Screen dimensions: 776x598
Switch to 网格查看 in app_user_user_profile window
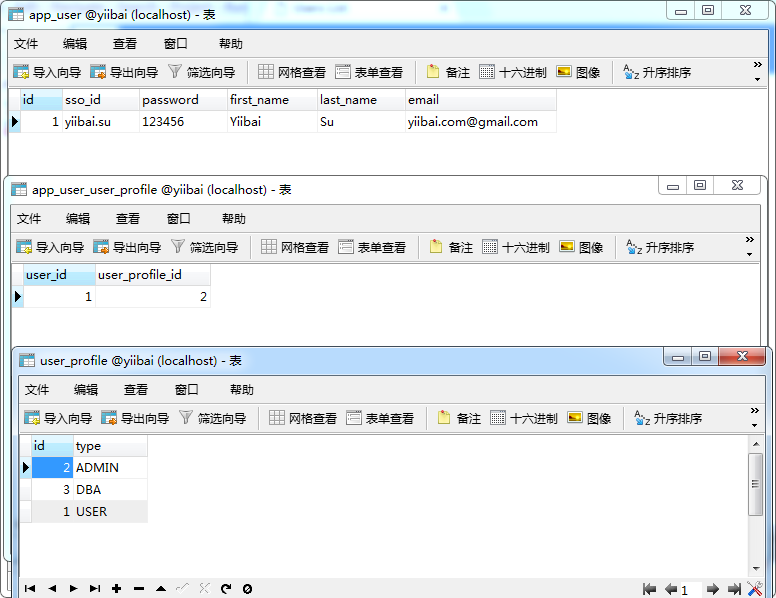(295, 247)
